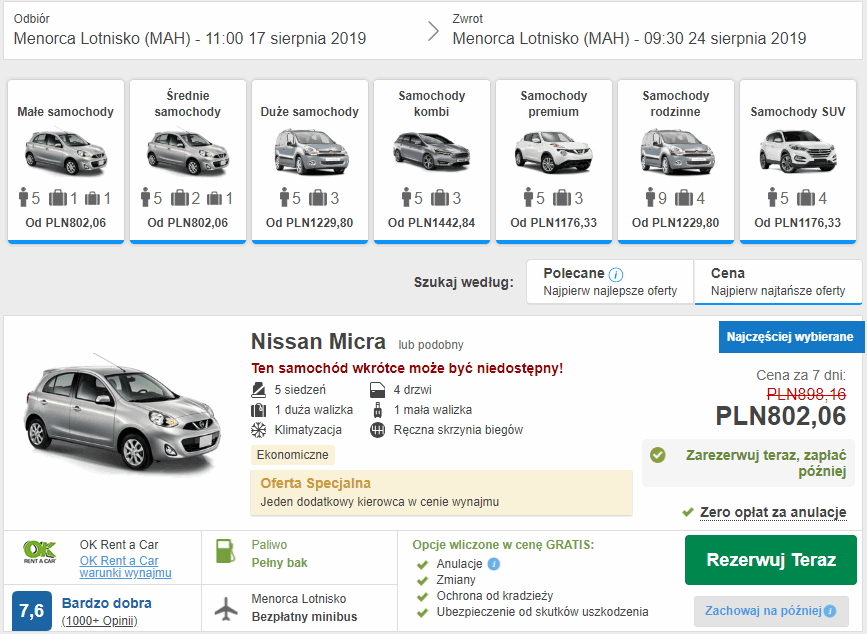
Task: Click the door icon next to 4 drzwi
Action: point(377,390)
